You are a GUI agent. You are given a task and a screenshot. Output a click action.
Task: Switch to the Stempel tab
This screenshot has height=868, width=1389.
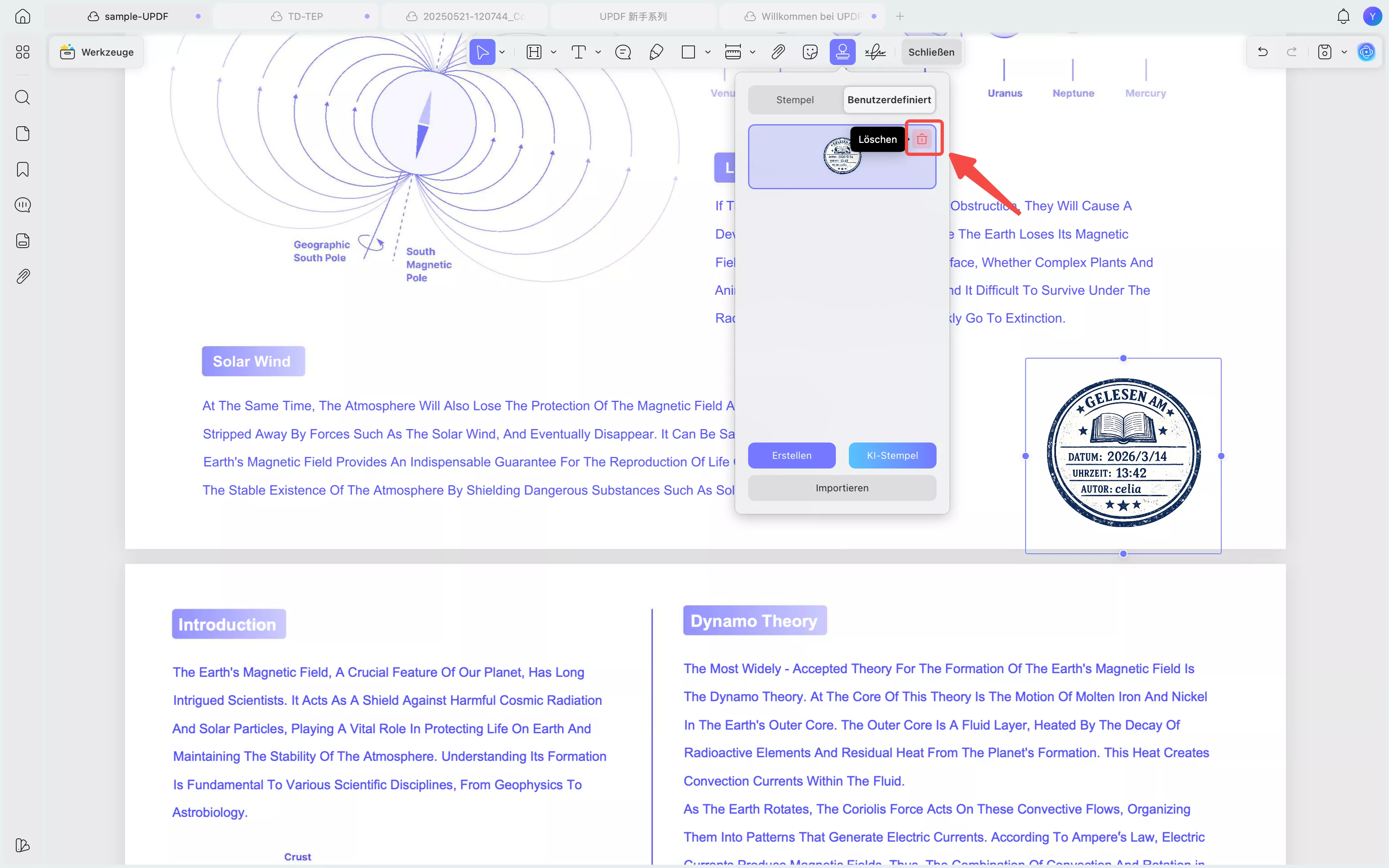pos(795,100)
